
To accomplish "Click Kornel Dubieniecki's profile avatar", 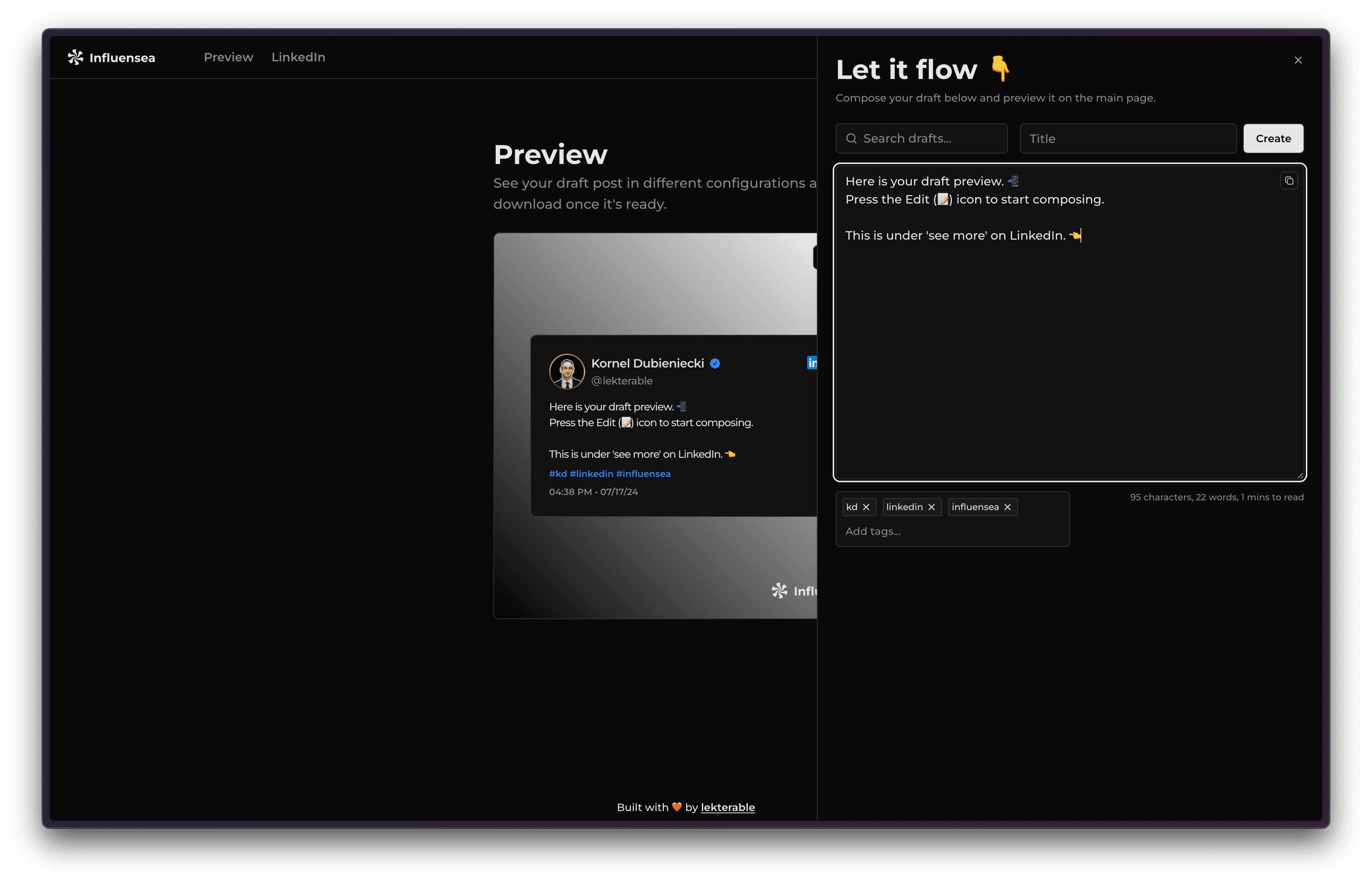I will coord(567,371).
